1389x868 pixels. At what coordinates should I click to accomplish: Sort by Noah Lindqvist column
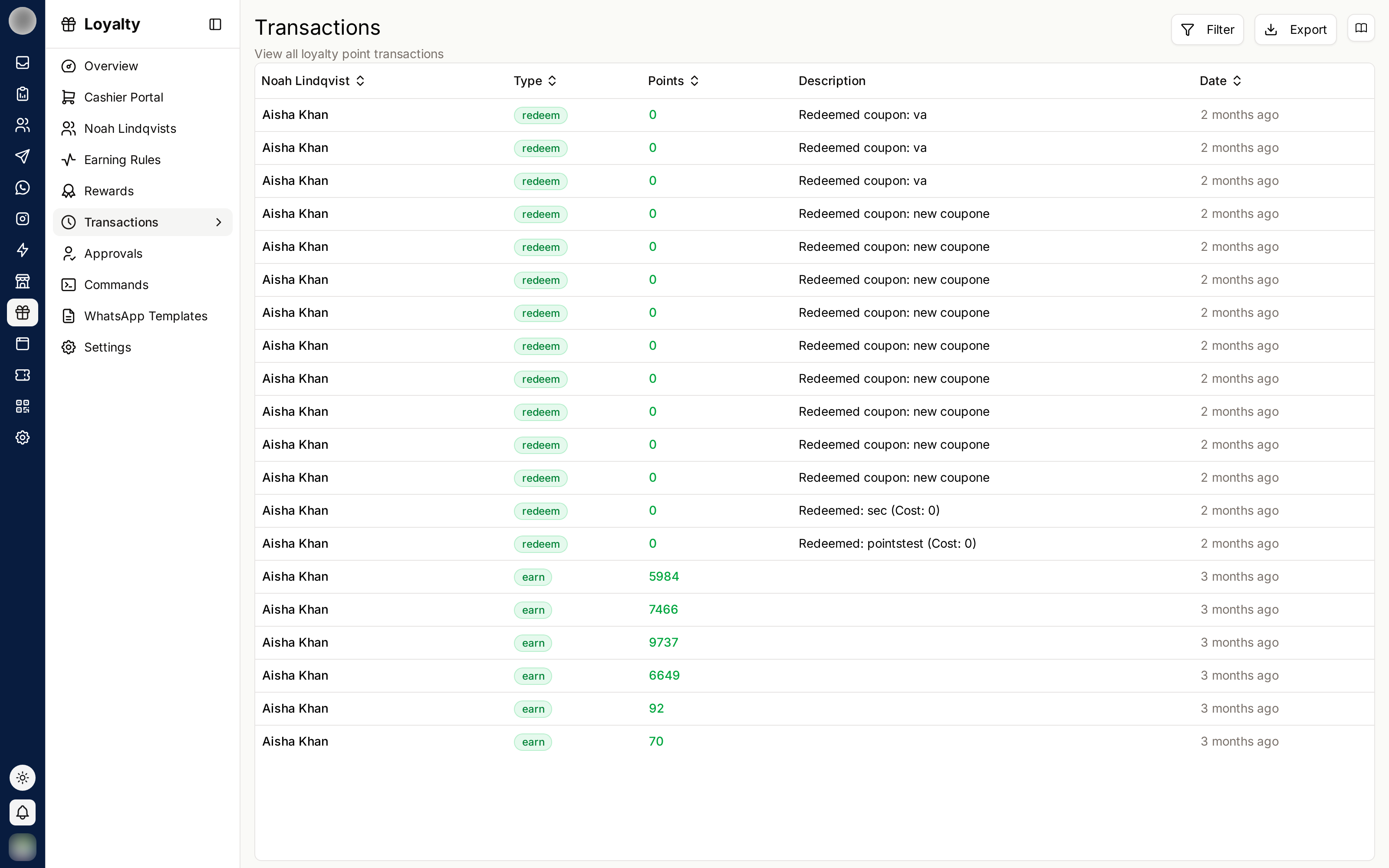coord(313,81)
